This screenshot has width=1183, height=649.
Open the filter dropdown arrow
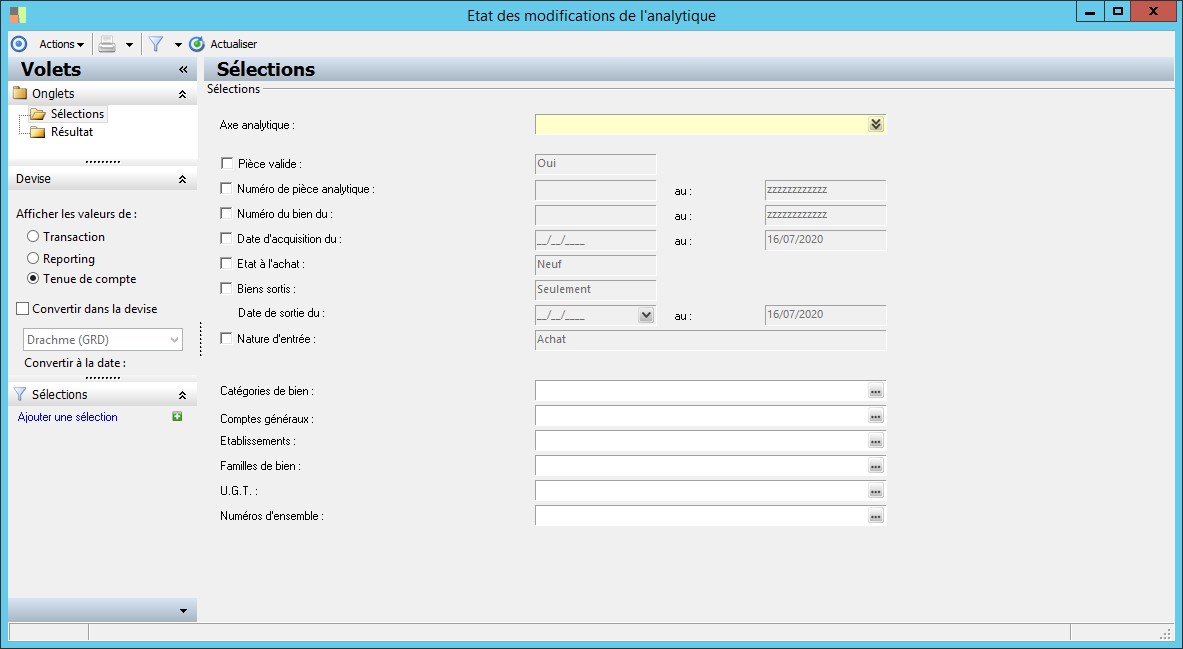[178, 45]
